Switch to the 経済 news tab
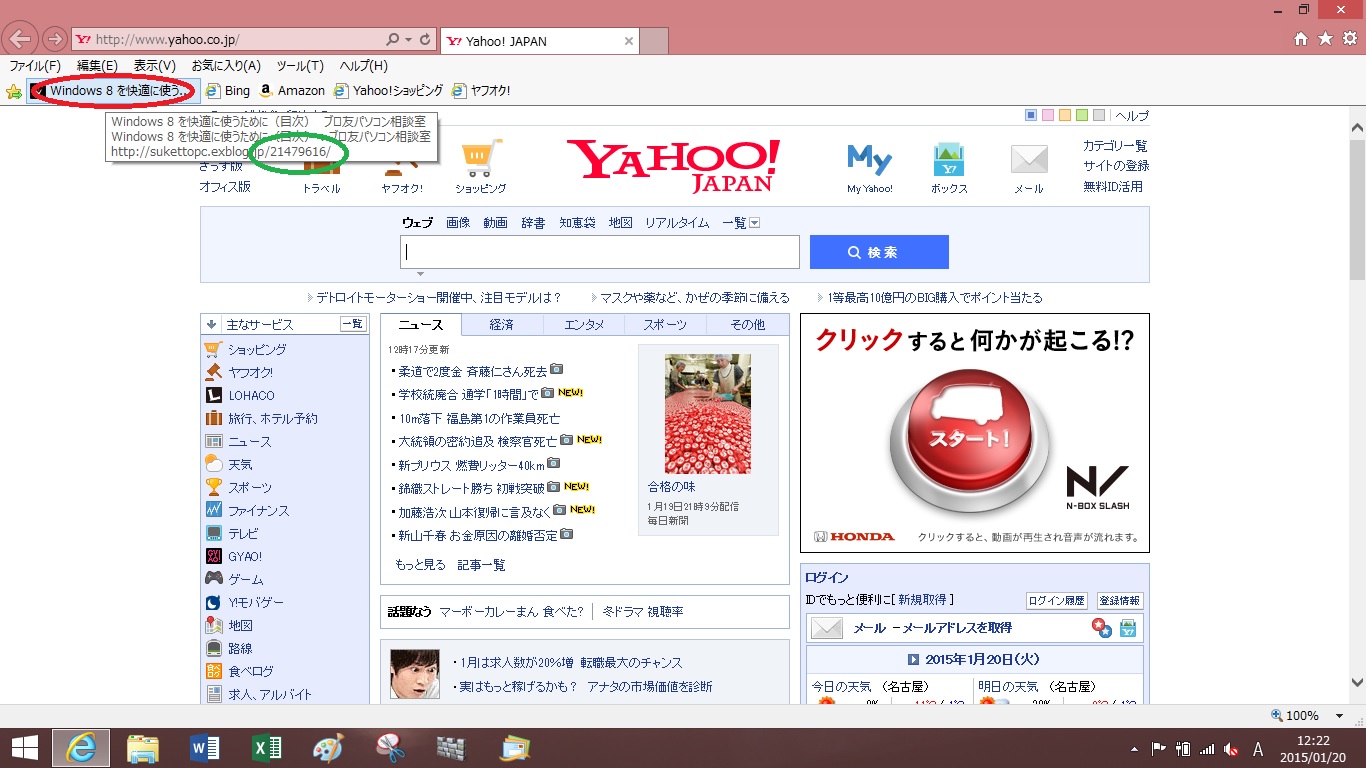This screenshot has width=1366, height=768. pyautogui.click(x=502, y=324)
